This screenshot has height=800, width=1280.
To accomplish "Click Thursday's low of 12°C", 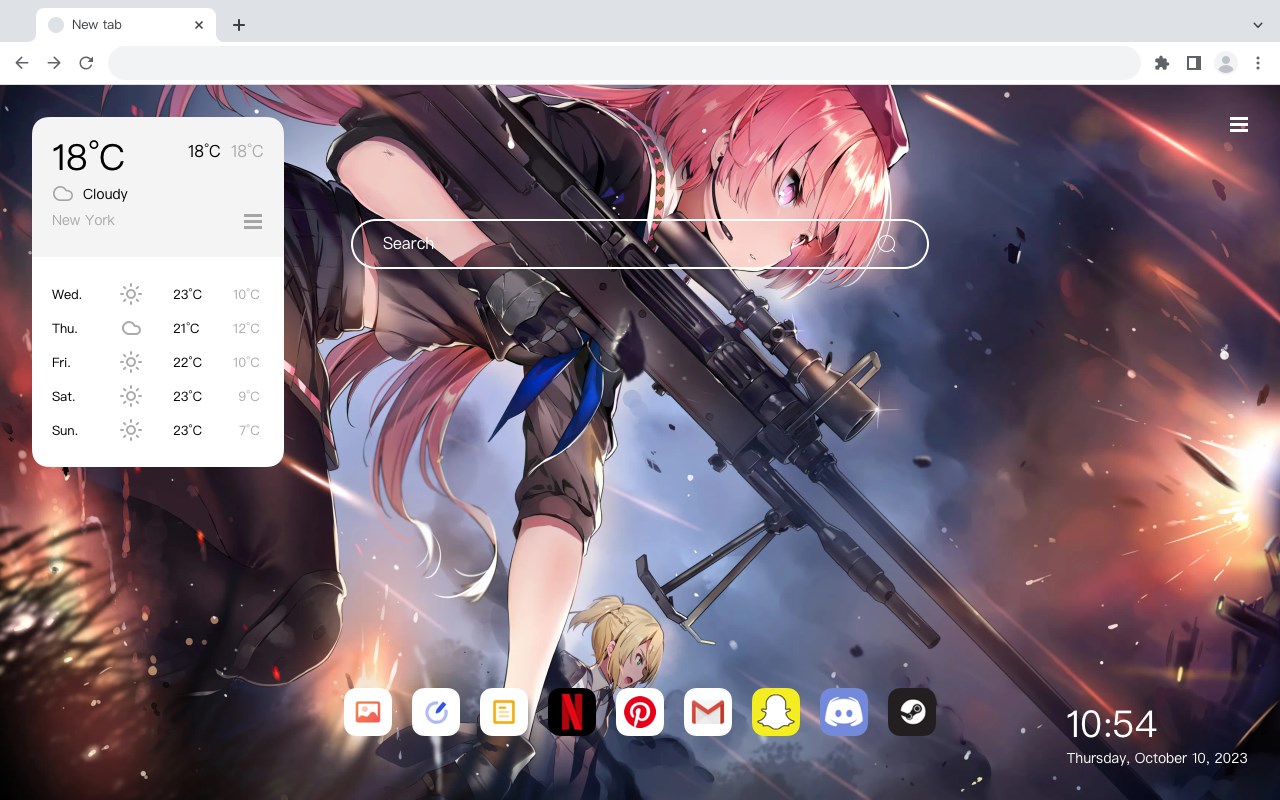I will coord(246,328).
